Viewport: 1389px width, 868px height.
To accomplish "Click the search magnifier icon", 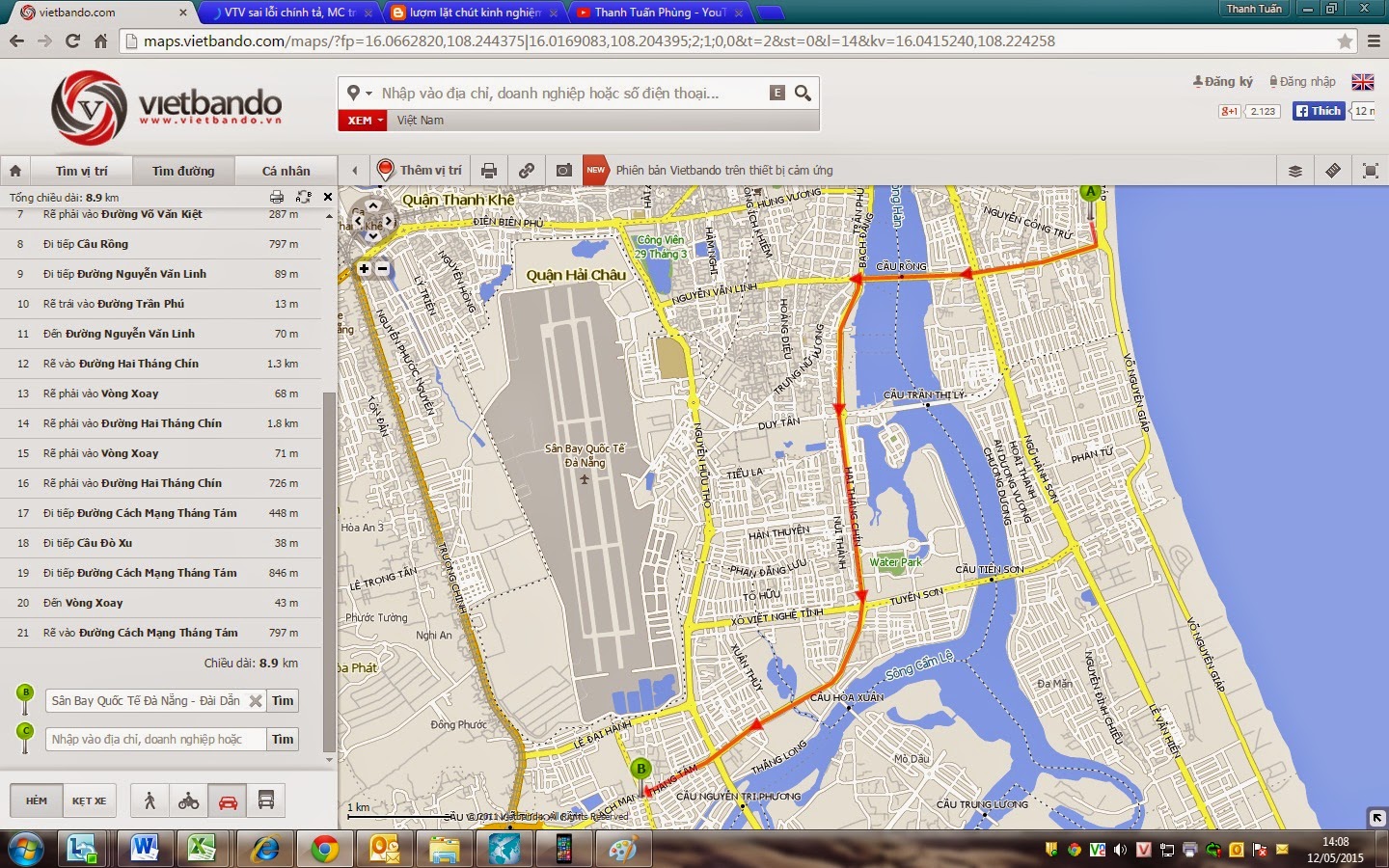I will pyautogui.click(x=803, y=93).
